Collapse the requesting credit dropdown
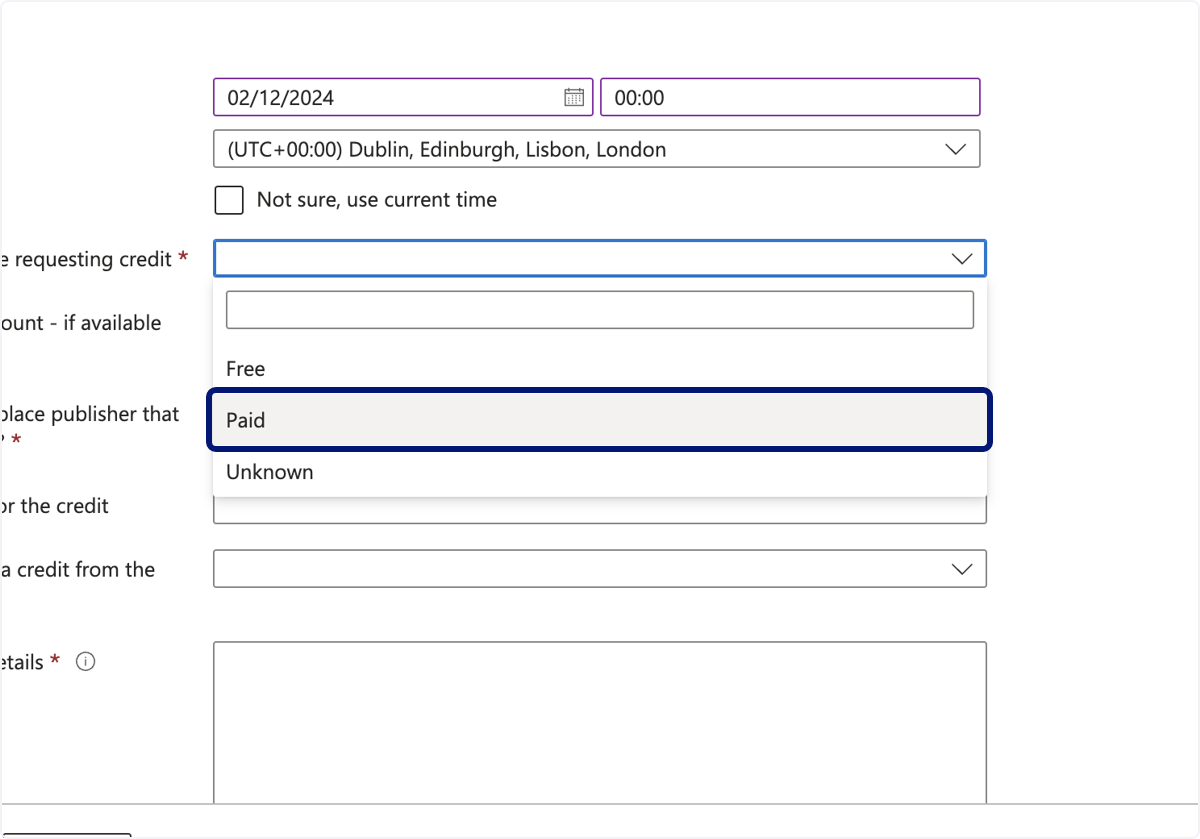Viewport: 1200px width, 839px height. [600, 258]
